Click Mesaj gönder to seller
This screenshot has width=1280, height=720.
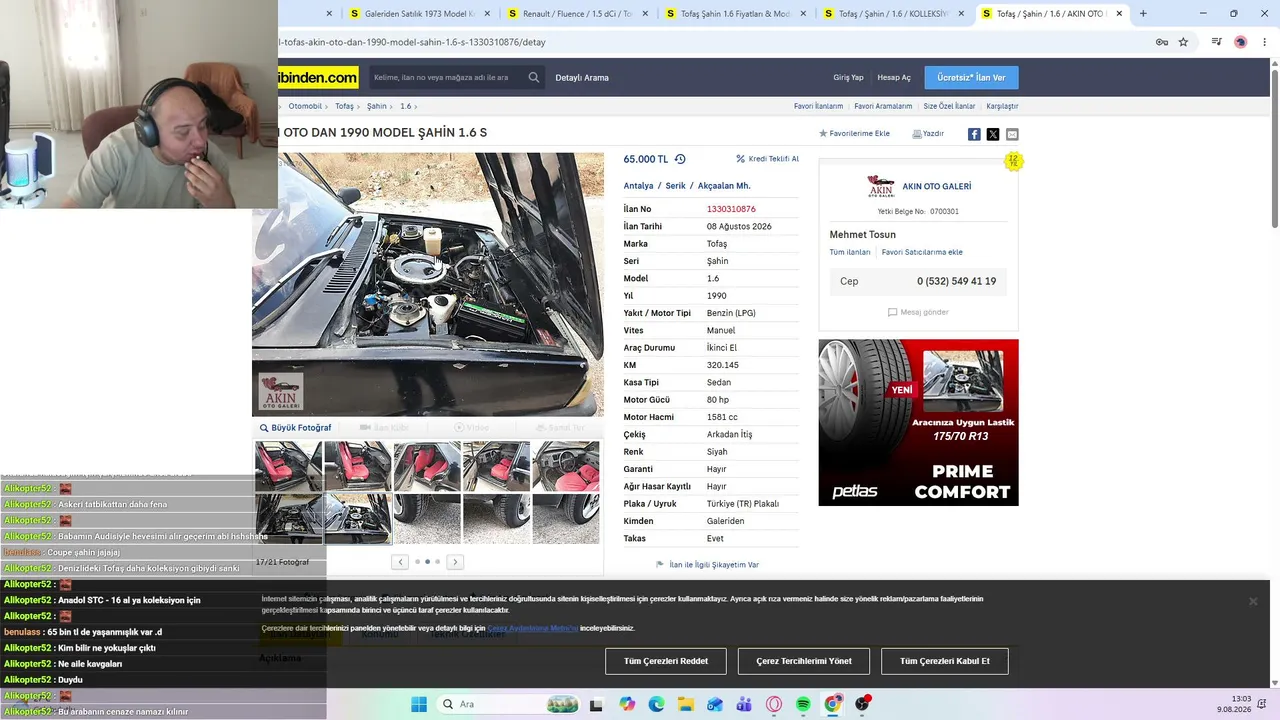click(x=918, y=312)
